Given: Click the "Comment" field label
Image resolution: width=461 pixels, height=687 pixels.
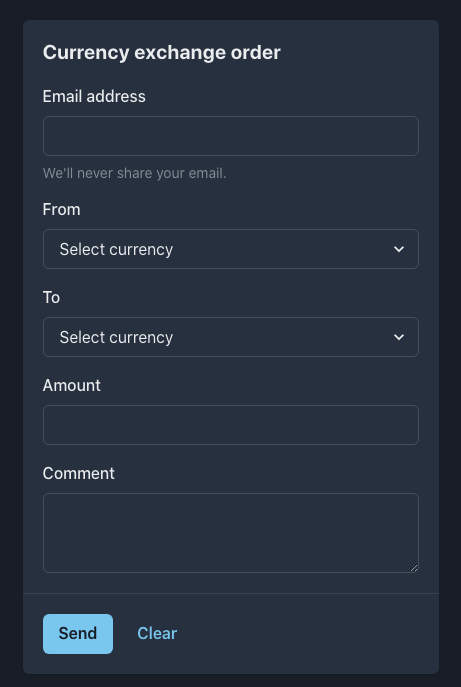Looking at the screenshot, I should pyautogui.click(x=79, y=474).
